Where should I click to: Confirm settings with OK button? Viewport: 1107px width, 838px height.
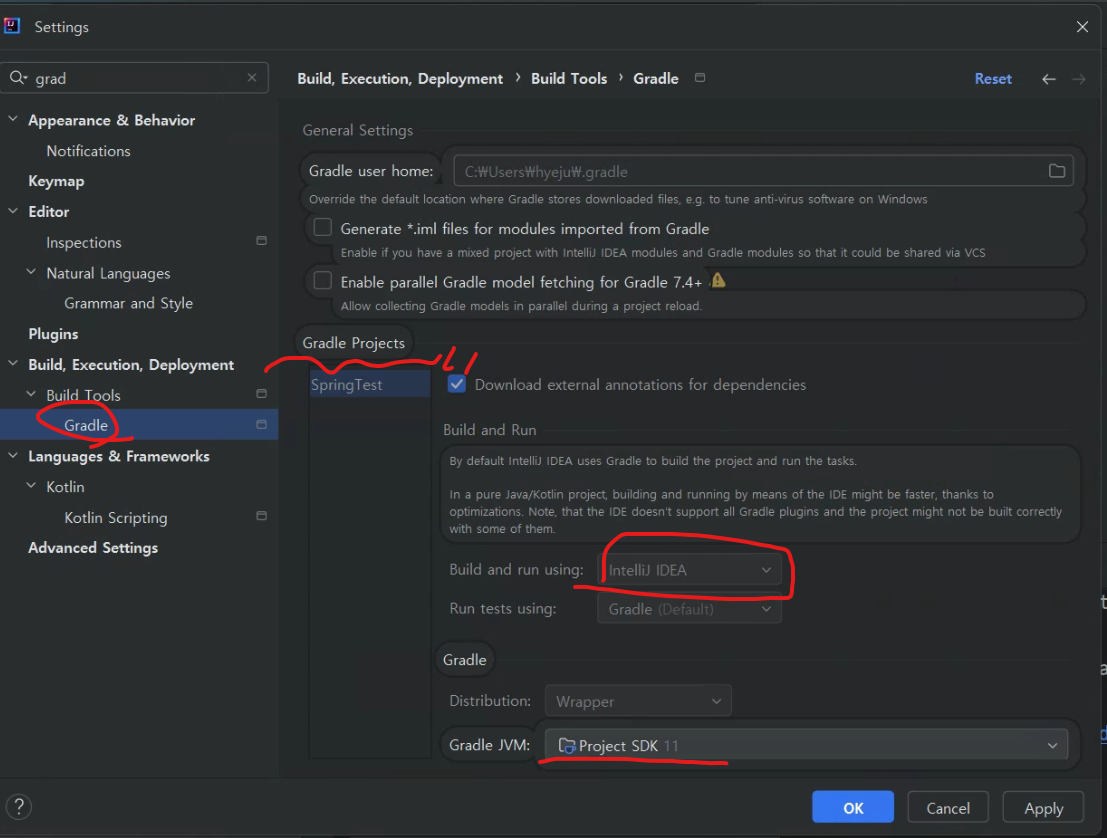click(x=852, y=807)
